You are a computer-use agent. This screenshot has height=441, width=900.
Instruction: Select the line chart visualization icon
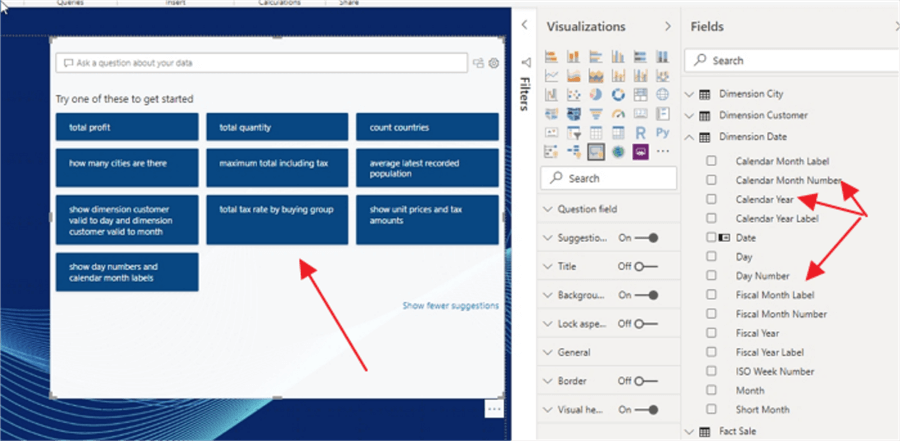tap(552, 75)
